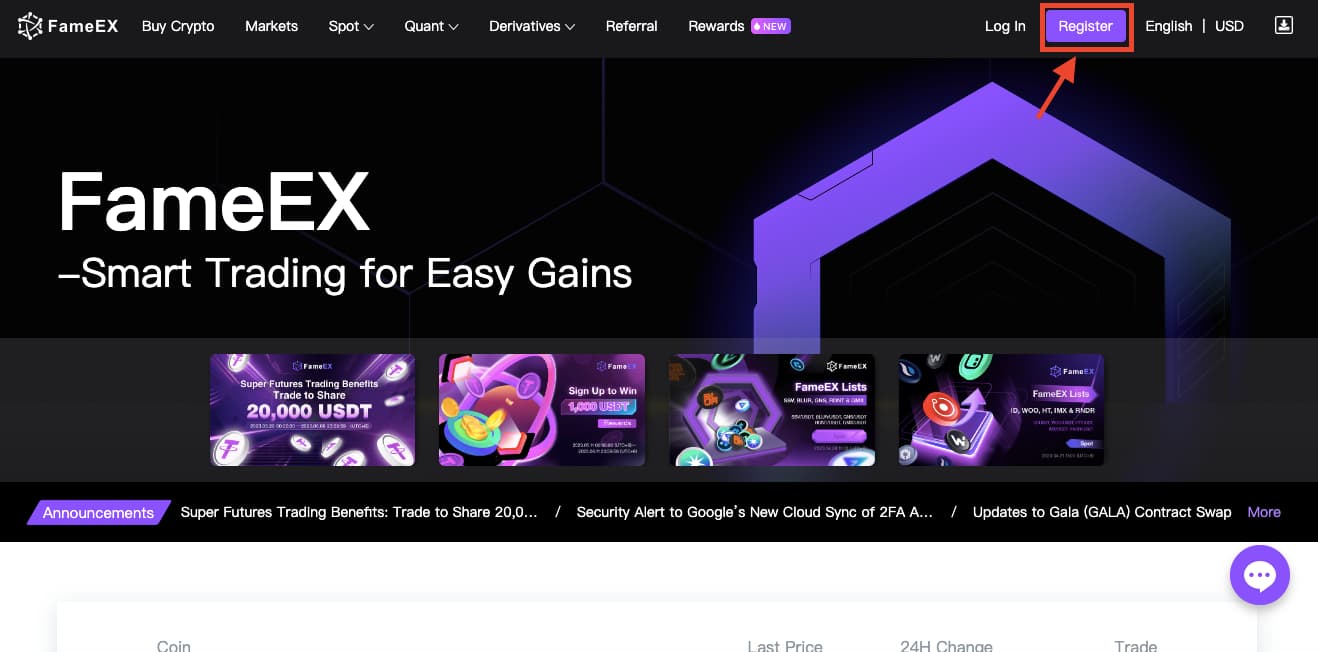This screenshot has height=652, width=1318.
Task: Expand the Quant dropdown menu
Action: (x=431, y=26)
